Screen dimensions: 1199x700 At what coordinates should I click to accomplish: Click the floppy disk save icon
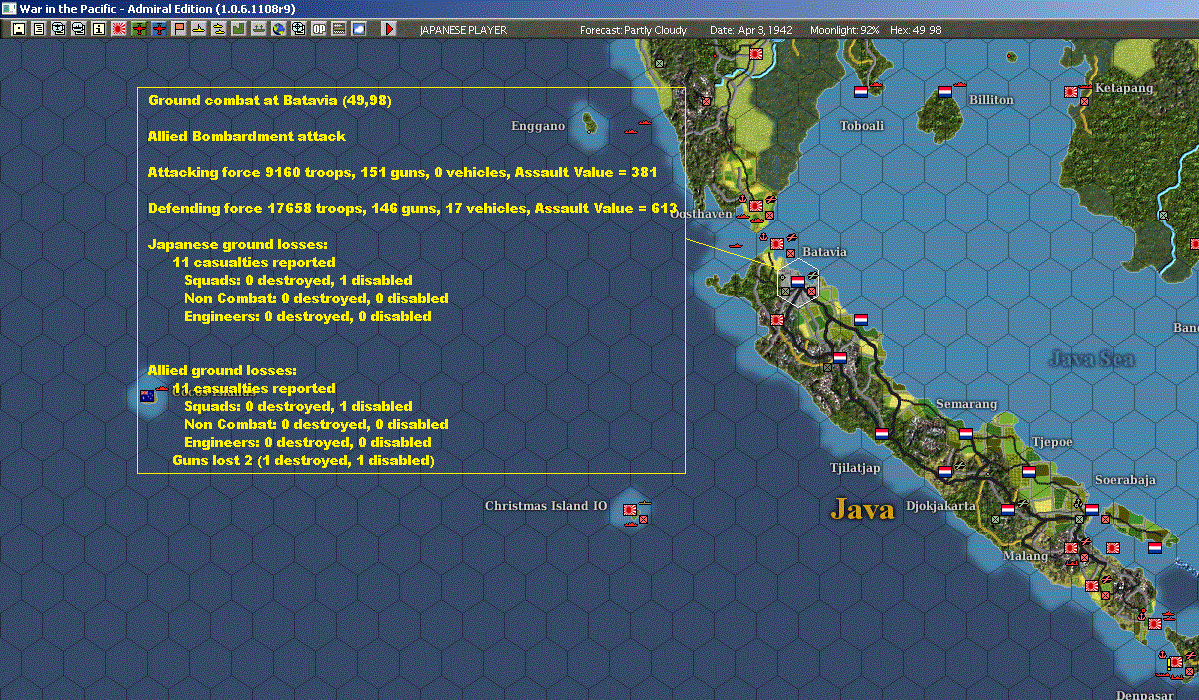tap(18, 29)
